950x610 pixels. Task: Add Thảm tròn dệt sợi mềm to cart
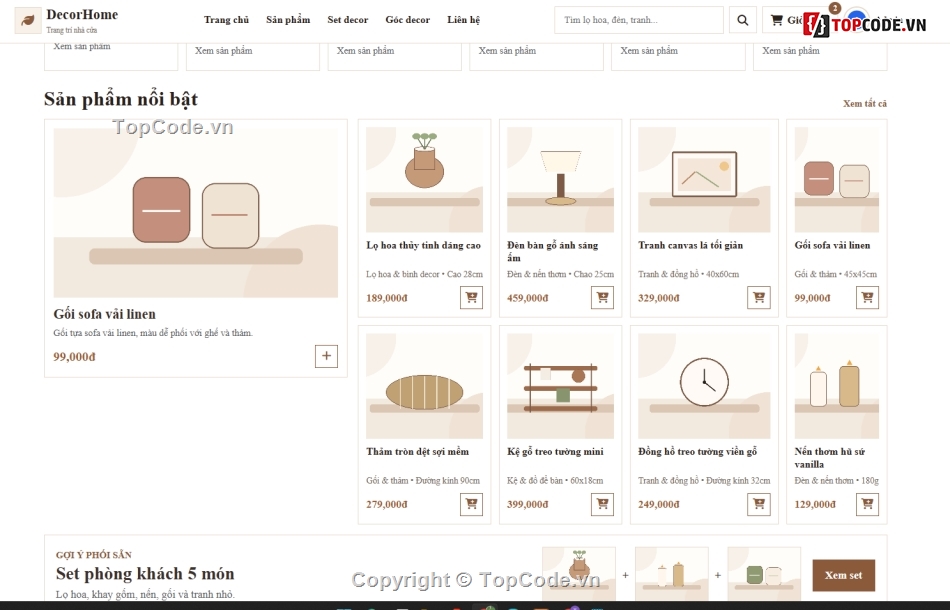[471, 504]
